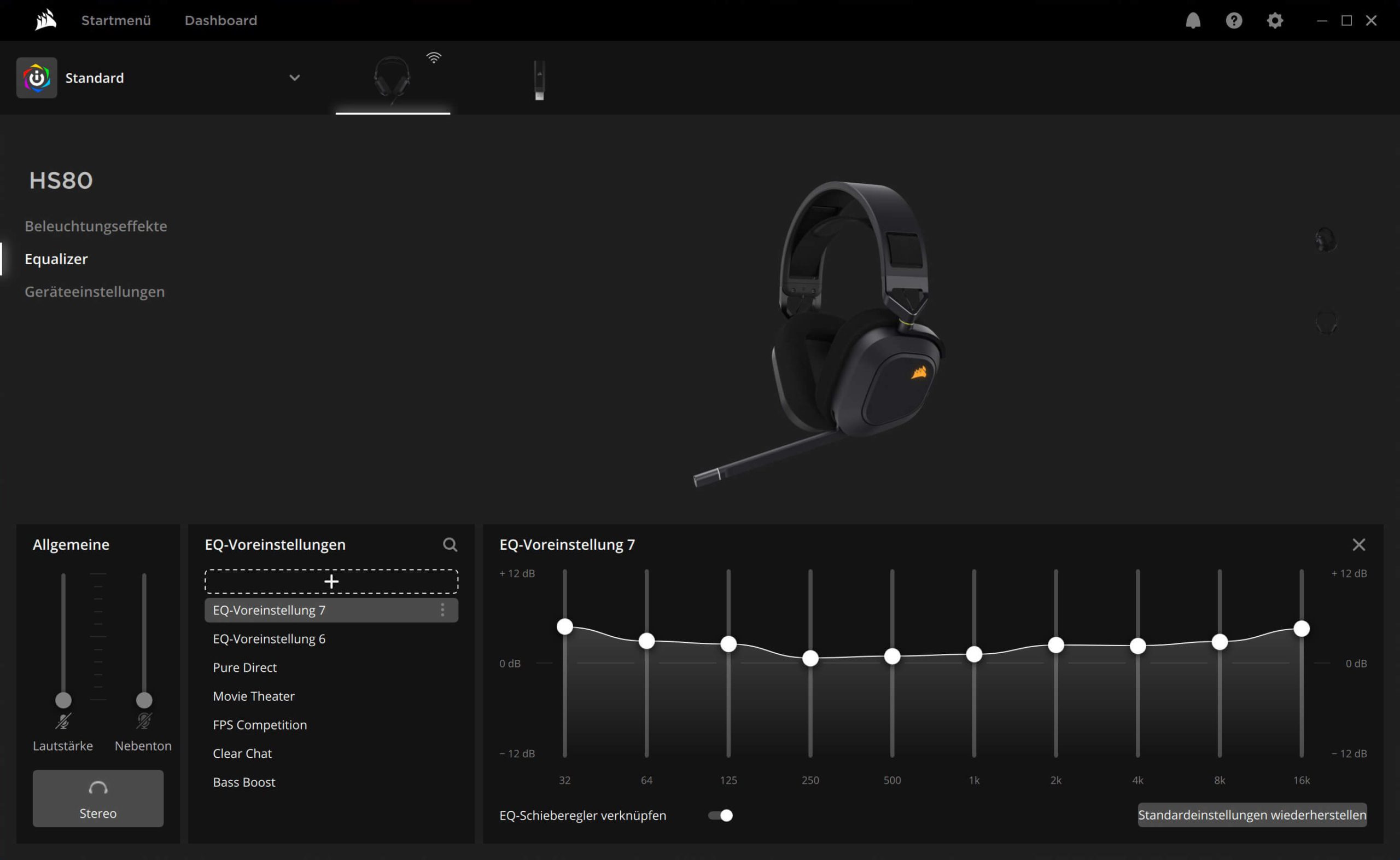Toggle the sidetone mute icon above Nebenton
Screen dimensions: 1400x860
(144, 721)
